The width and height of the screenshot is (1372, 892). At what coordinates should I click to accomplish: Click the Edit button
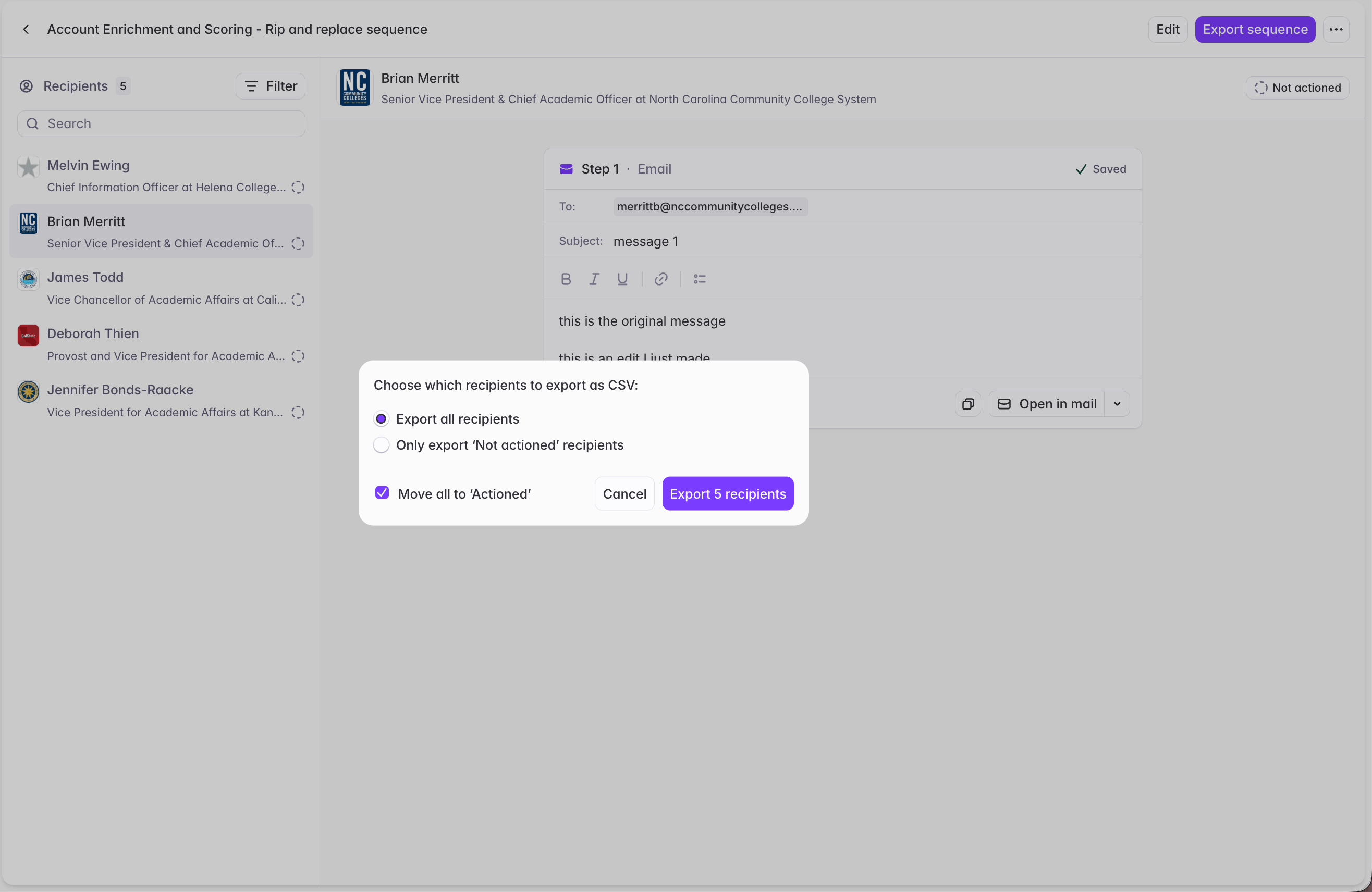click(1167, 29)
